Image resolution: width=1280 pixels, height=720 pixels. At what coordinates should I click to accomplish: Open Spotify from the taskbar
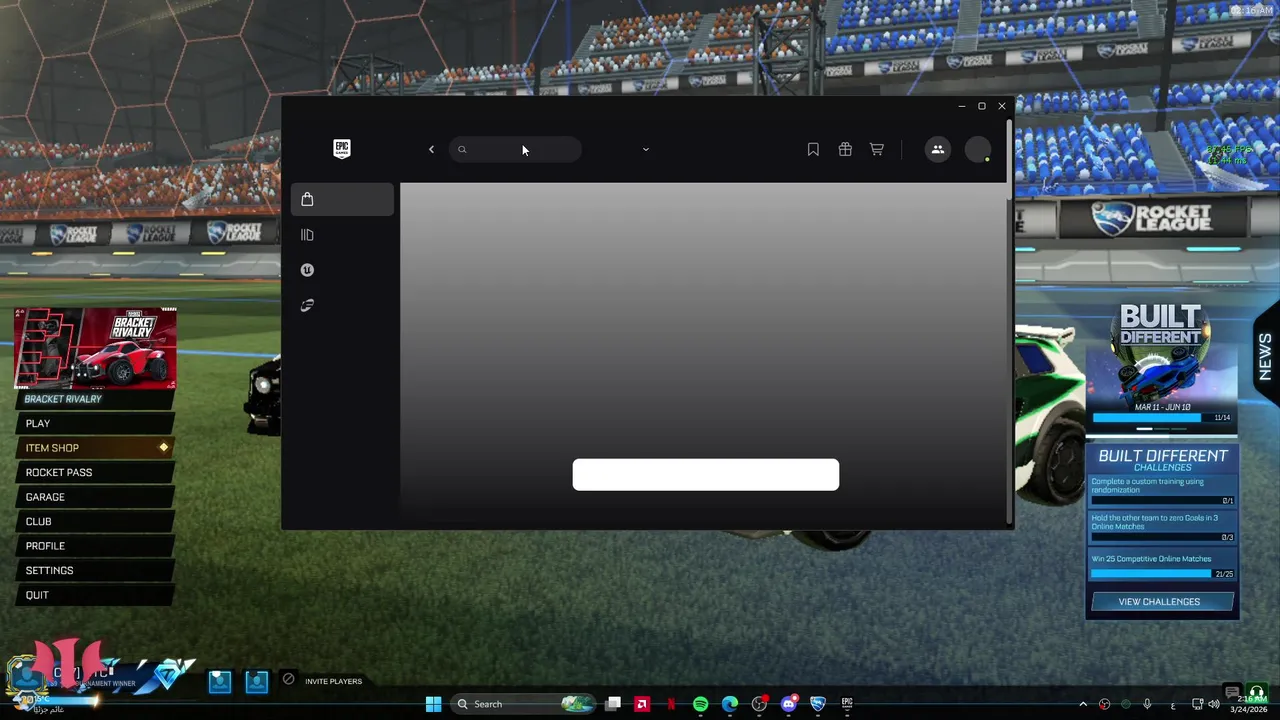[700, 704]
